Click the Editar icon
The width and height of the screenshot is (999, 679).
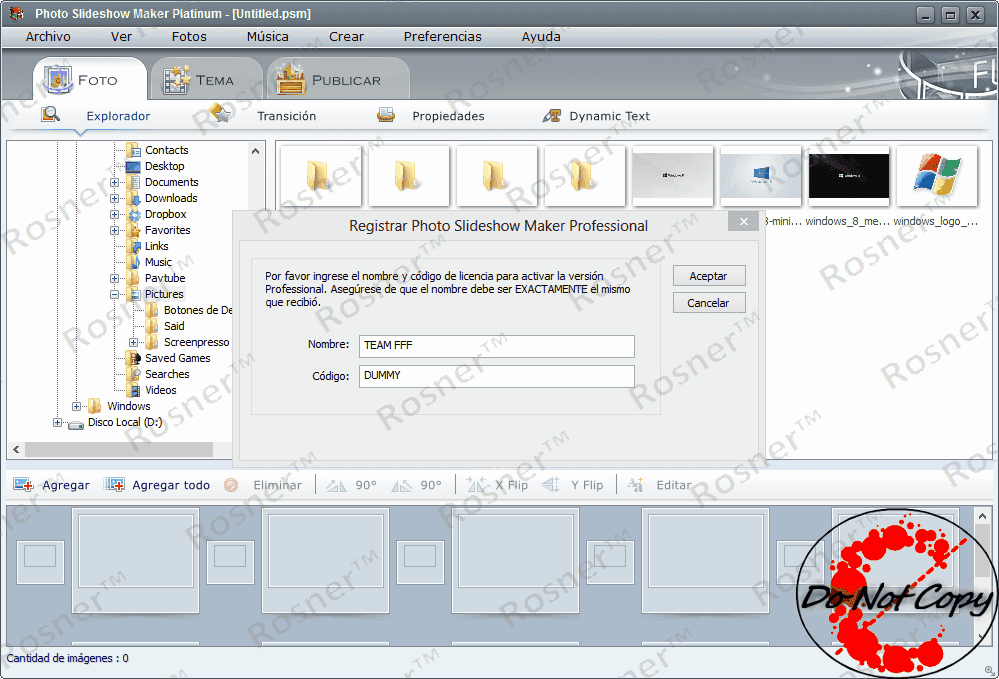635,485
